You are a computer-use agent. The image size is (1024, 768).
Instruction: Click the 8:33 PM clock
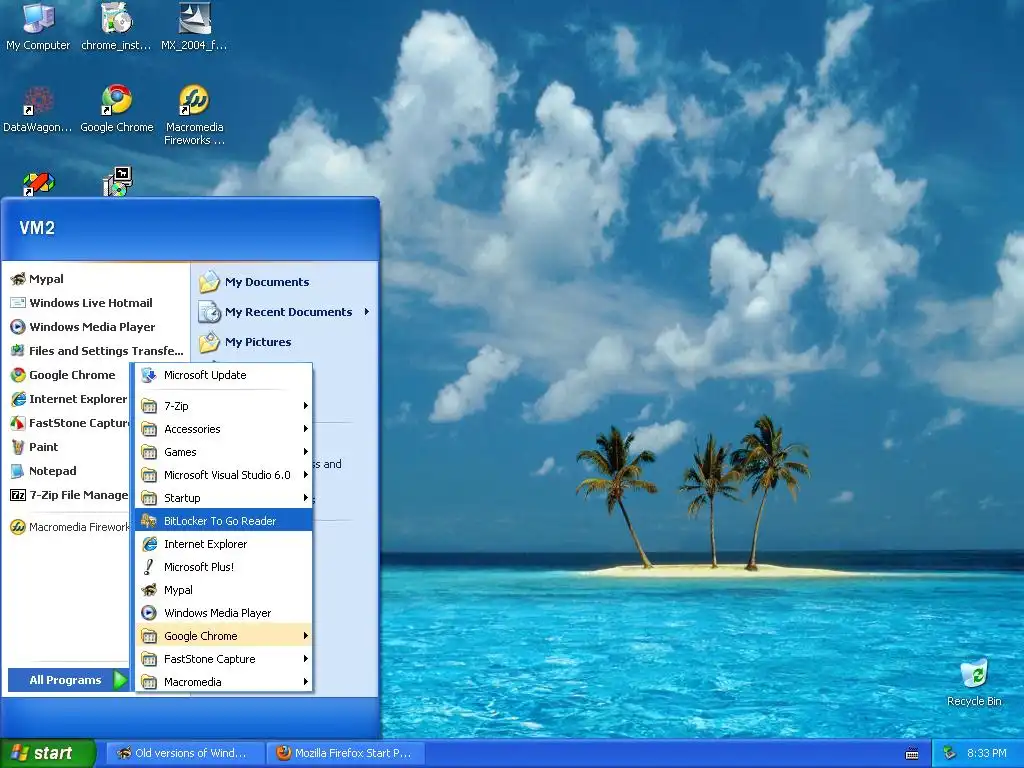click(986, 753)
